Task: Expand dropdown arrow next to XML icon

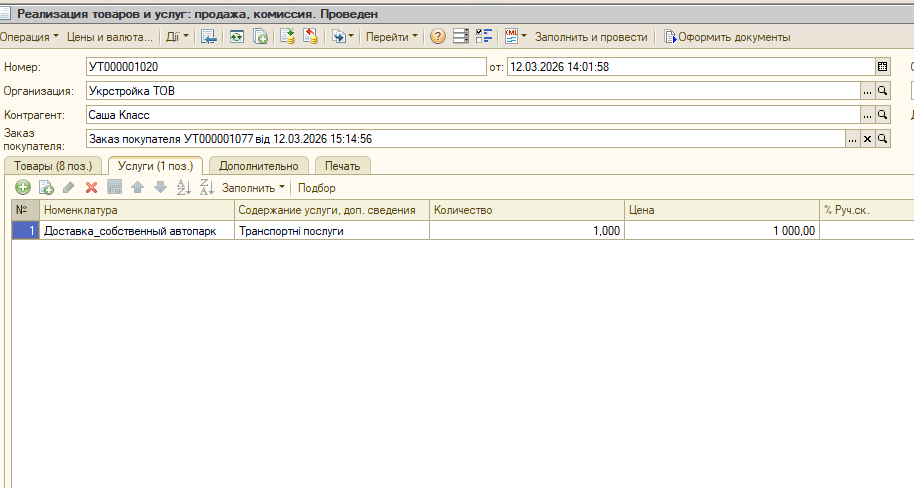Action: point(523,36)
